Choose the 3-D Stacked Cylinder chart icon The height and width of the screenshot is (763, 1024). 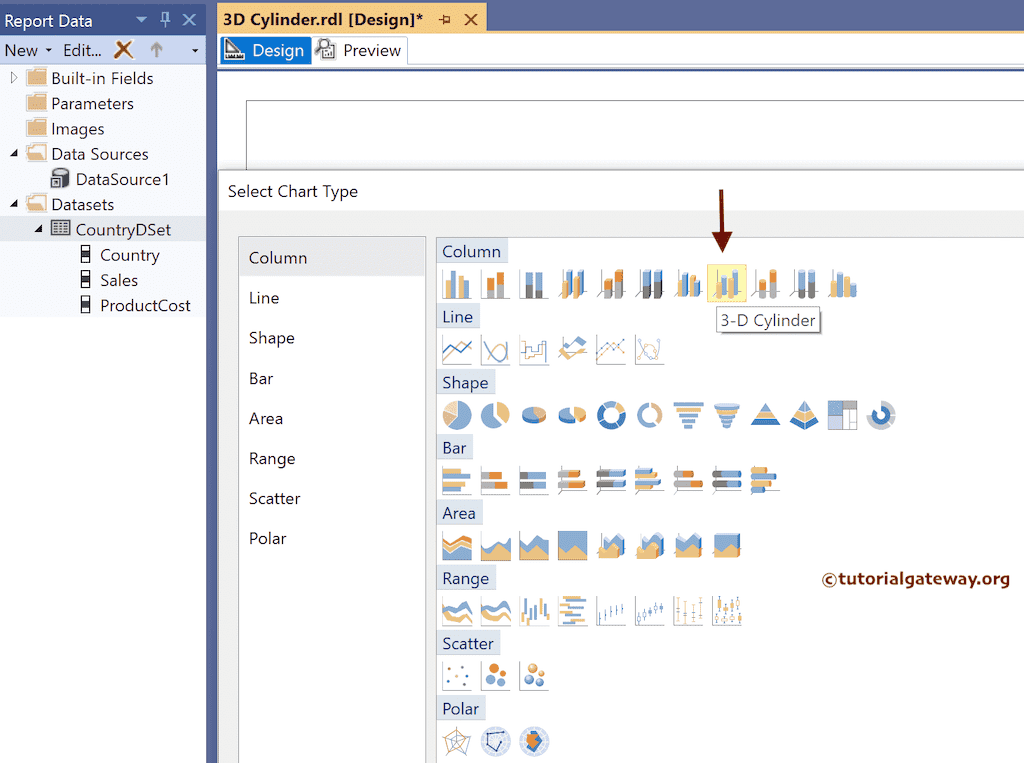click(765, 284)
